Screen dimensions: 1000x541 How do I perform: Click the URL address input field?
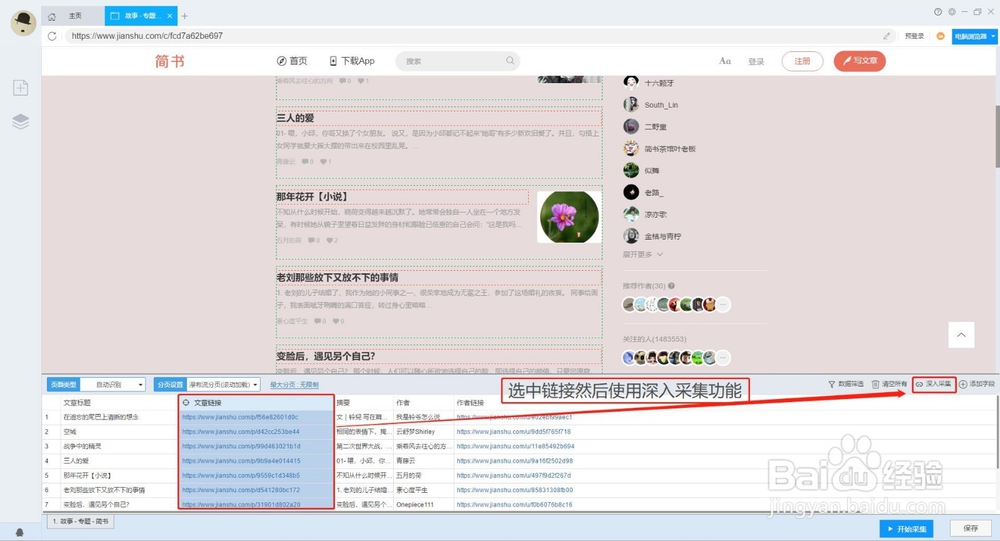(472, 36)
